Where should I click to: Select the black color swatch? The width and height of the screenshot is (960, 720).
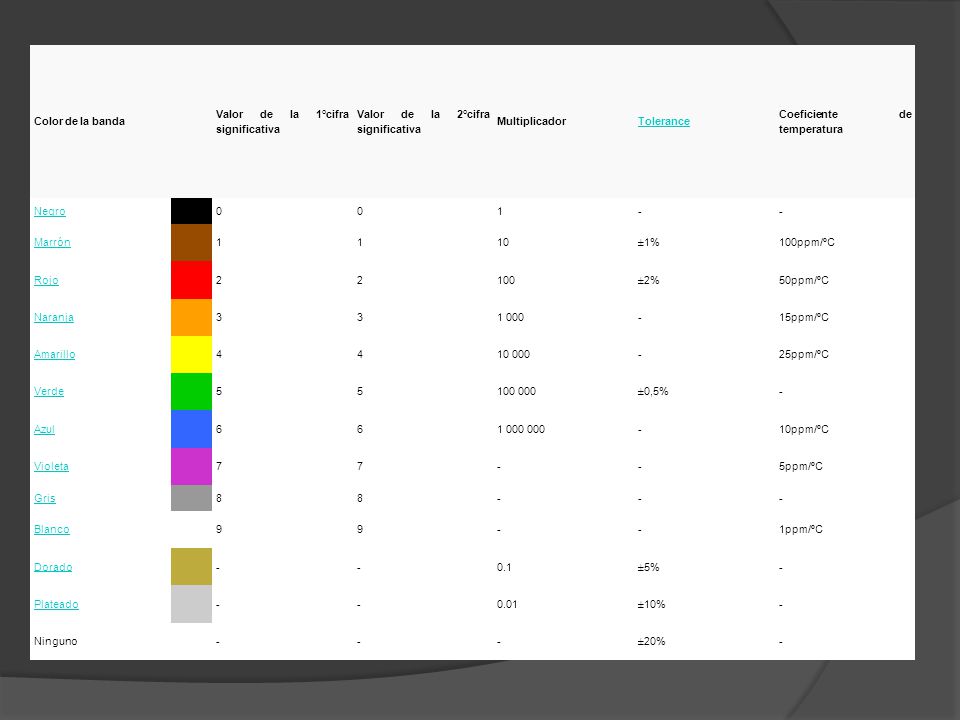pos(192,211)
